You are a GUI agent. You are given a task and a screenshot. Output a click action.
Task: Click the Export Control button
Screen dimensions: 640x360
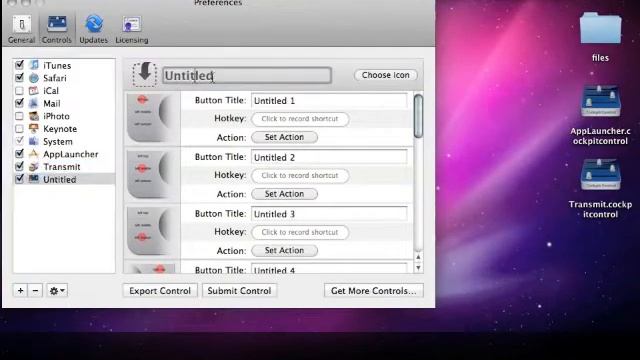click(160, 291)
